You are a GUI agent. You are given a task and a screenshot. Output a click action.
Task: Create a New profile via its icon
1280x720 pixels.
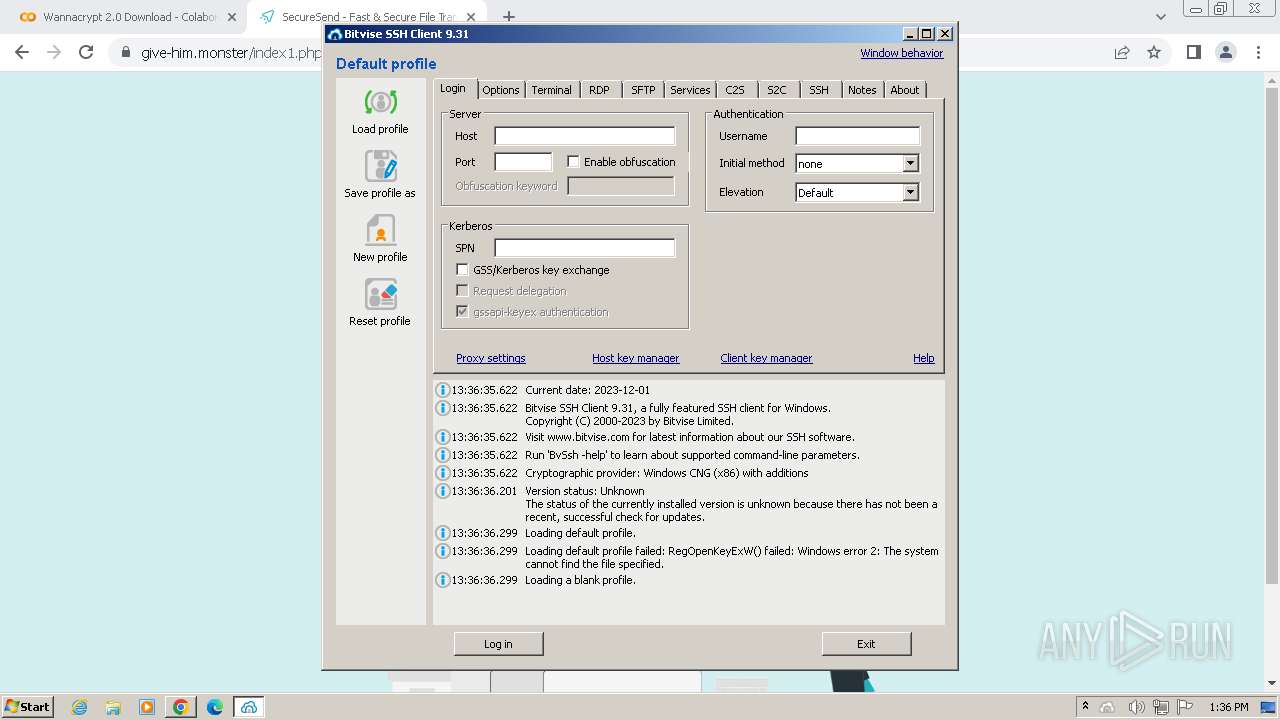point(380,230)
